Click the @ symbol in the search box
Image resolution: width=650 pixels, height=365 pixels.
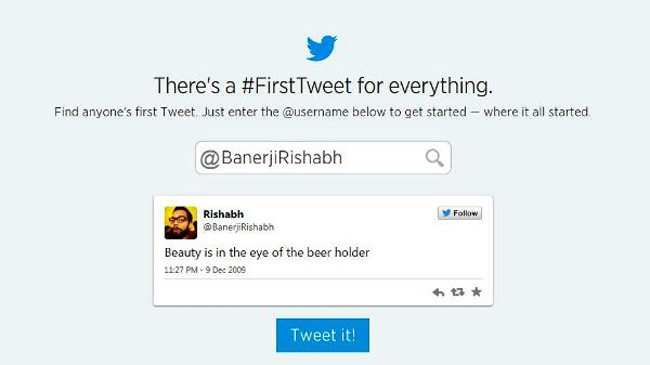click(x=210, y=159)
